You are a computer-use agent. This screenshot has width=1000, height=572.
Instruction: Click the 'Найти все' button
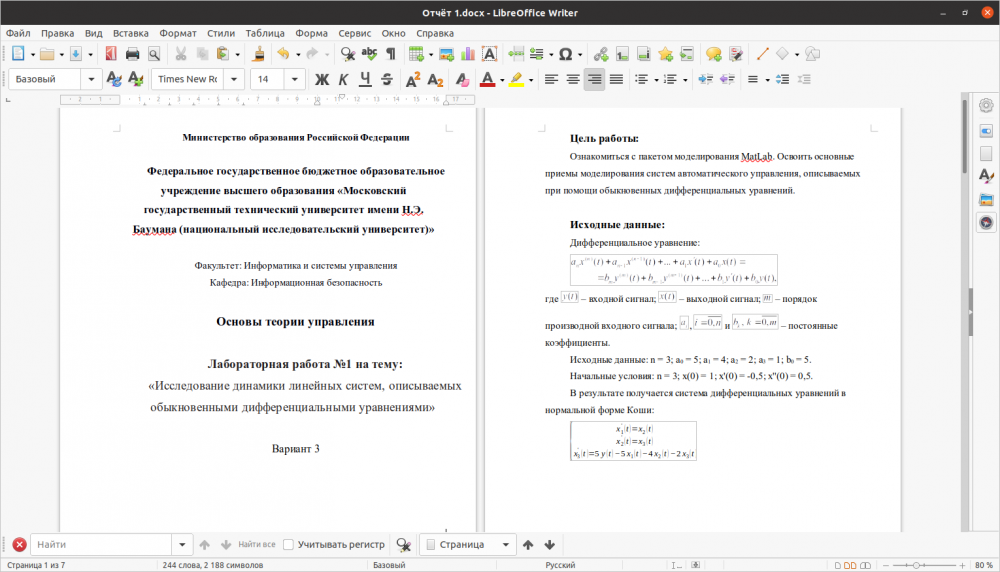(256, 545)
